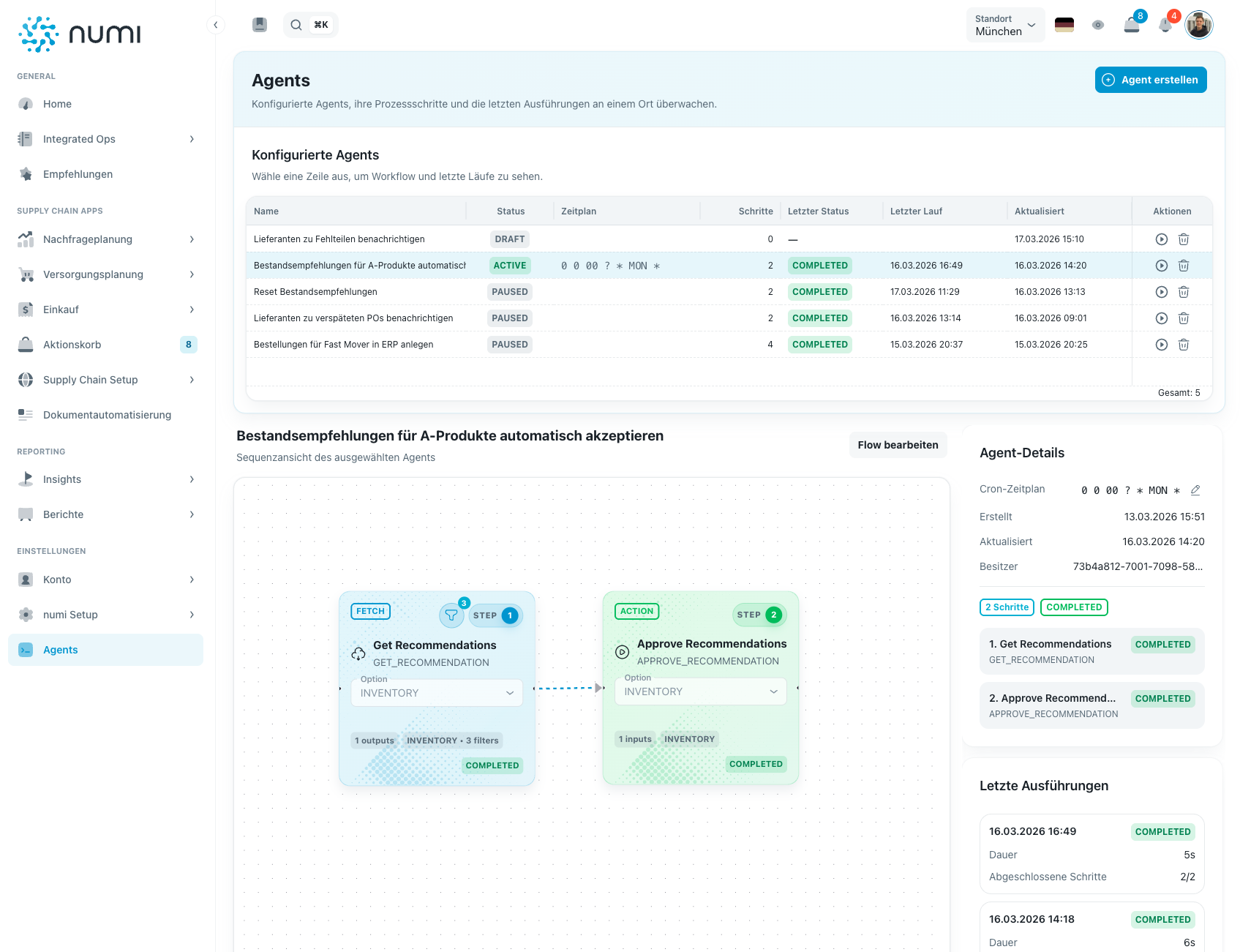Toggle the eye visibility icon in header
The width and height of the screenshot is (1240, 952).
1097,26
